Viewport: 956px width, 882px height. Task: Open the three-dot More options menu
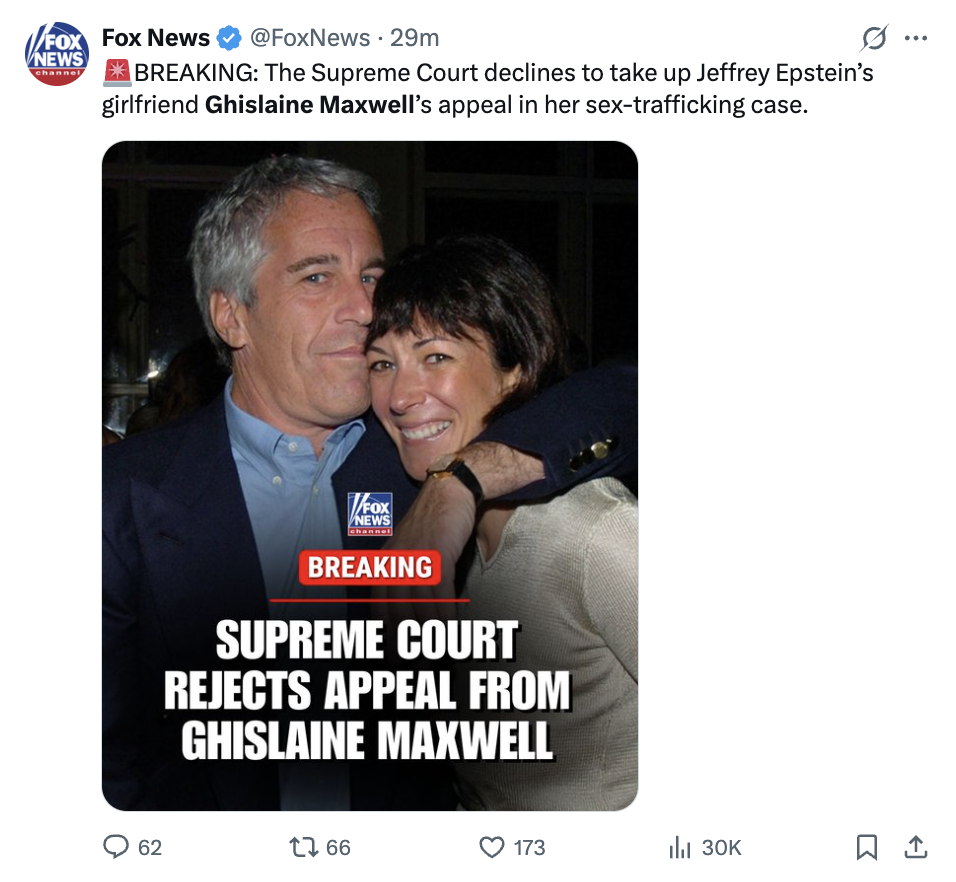coord(915,39)
